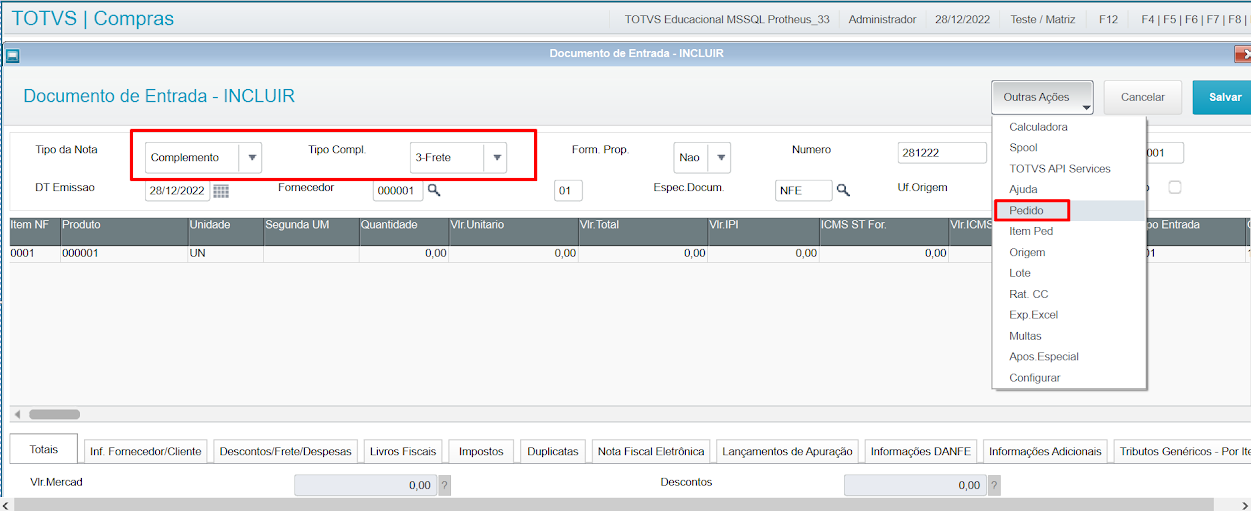Viewport: 1251px width, 511px height.
Task: Click the Vlr.Mercad value field
Action: [x=366, y=485]
